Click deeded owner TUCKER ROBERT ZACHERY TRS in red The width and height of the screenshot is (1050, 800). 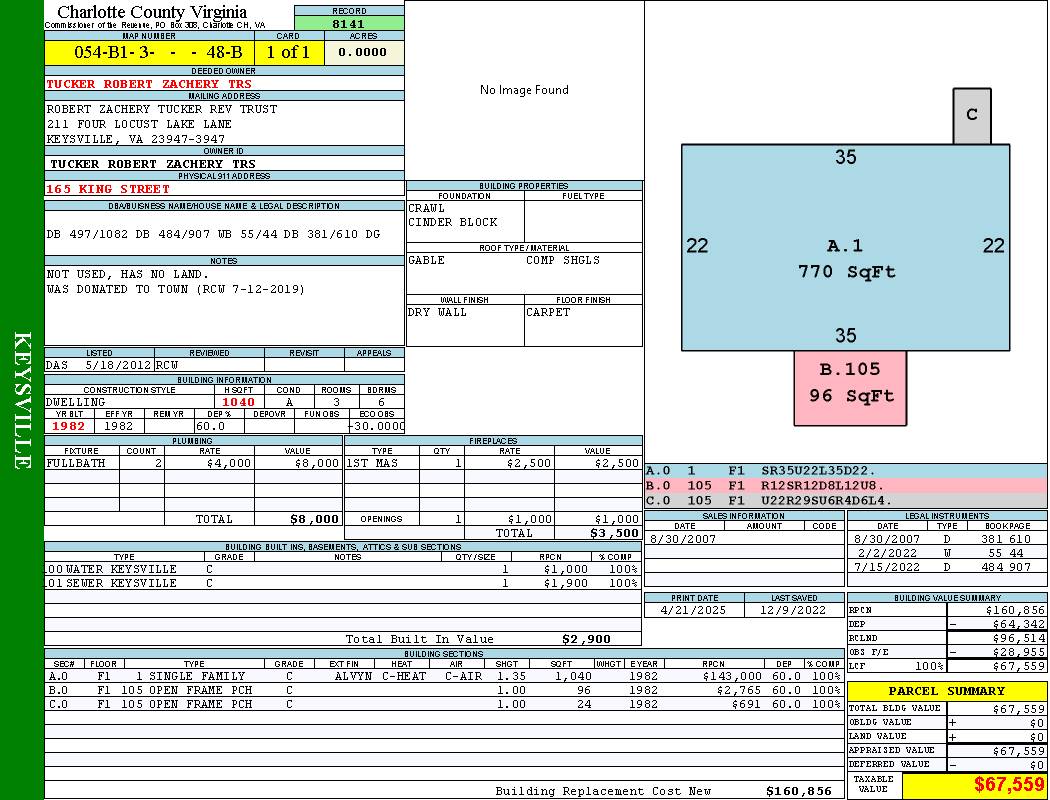[x=149, y=84]
